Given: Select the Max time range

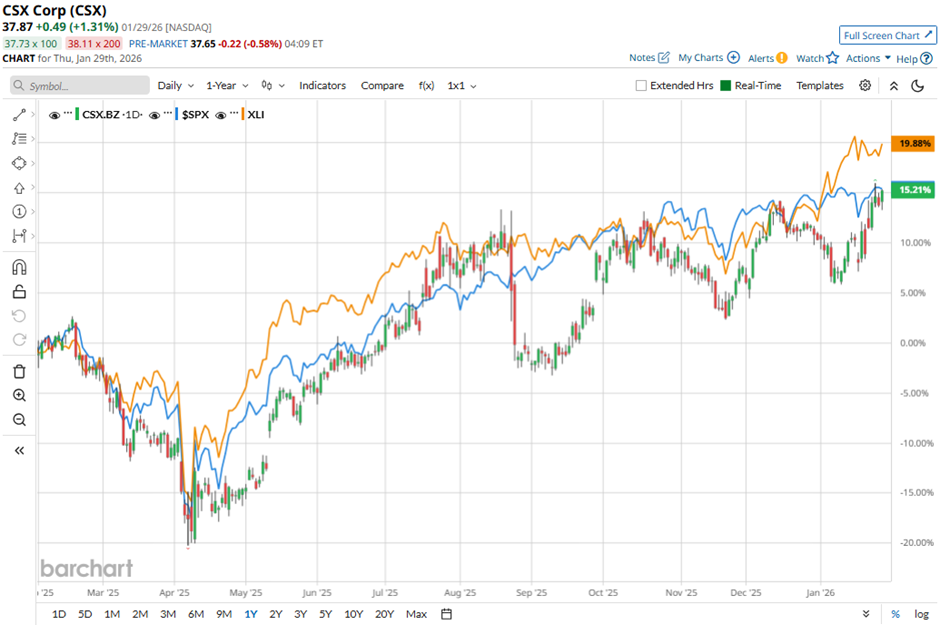Looking at the screenshot, I should (x=416, y=614).
